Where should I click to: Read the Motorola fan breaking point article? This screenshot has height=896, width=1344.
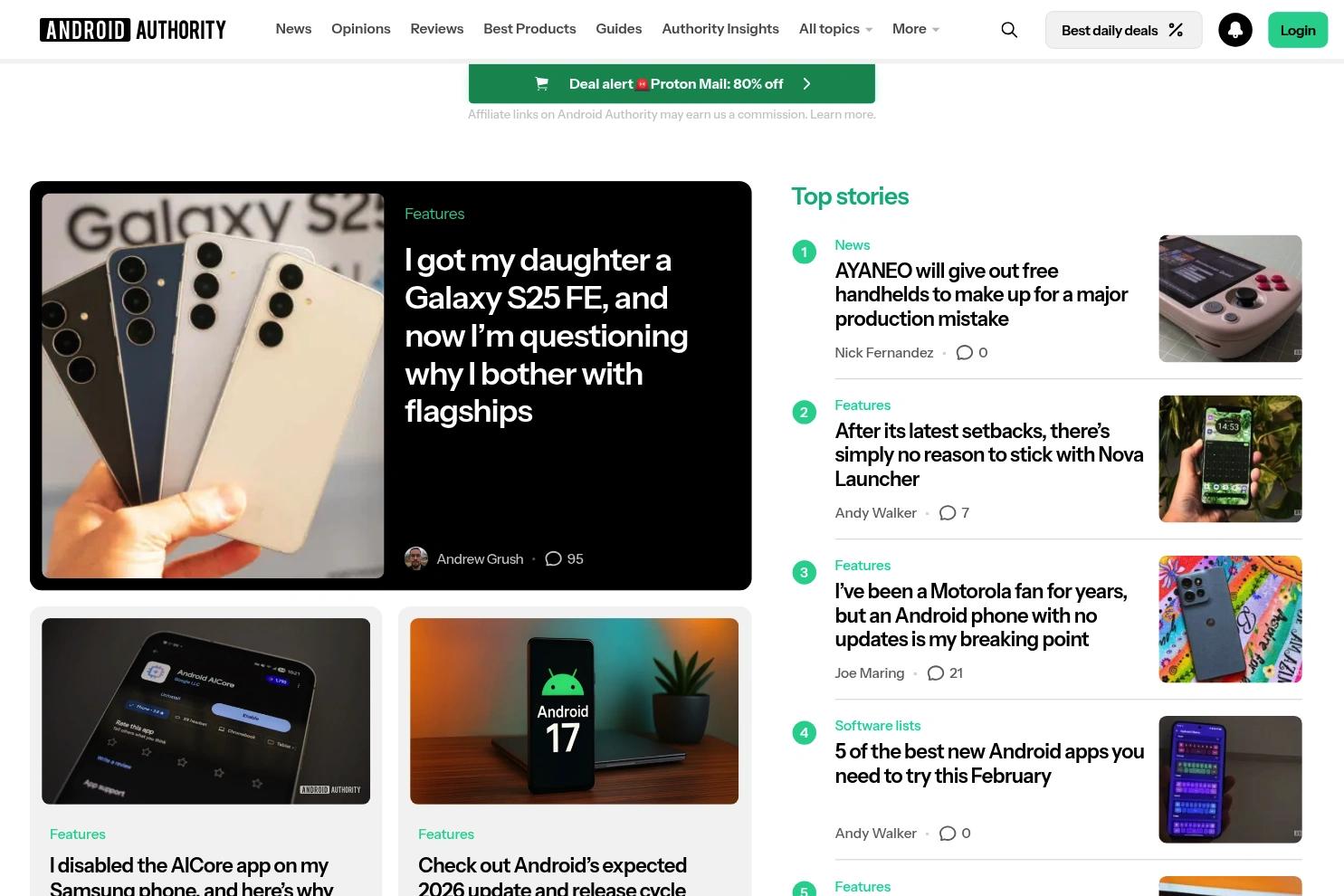pos(981,615)
